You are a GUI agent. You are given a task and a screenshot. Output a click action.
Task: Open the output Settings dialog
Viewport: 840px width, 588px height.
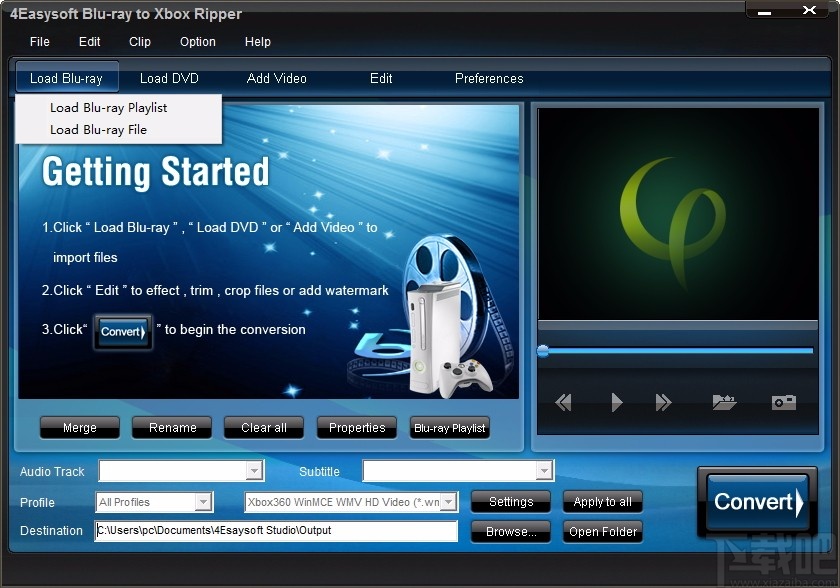coord(510,501)
